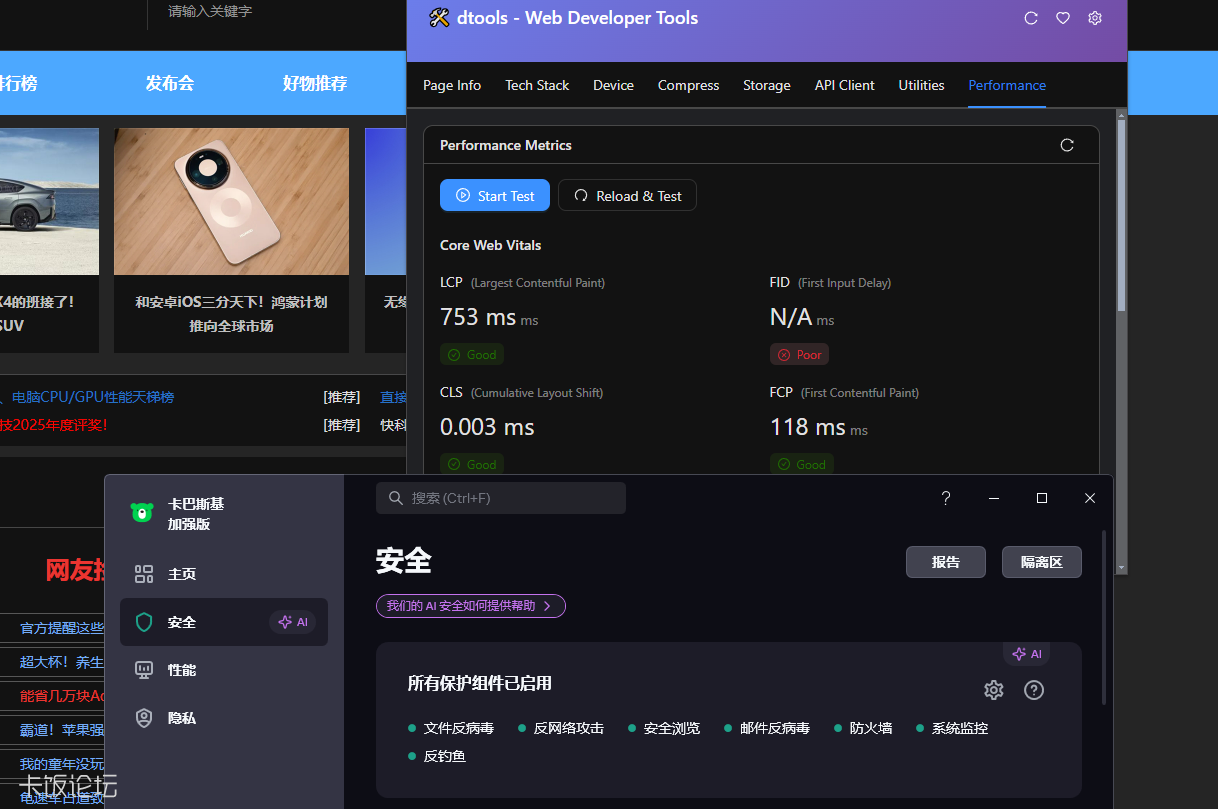Click the circled question icon in protection card
This screenshot has width=1218, height=809.
coord(1034,690)
